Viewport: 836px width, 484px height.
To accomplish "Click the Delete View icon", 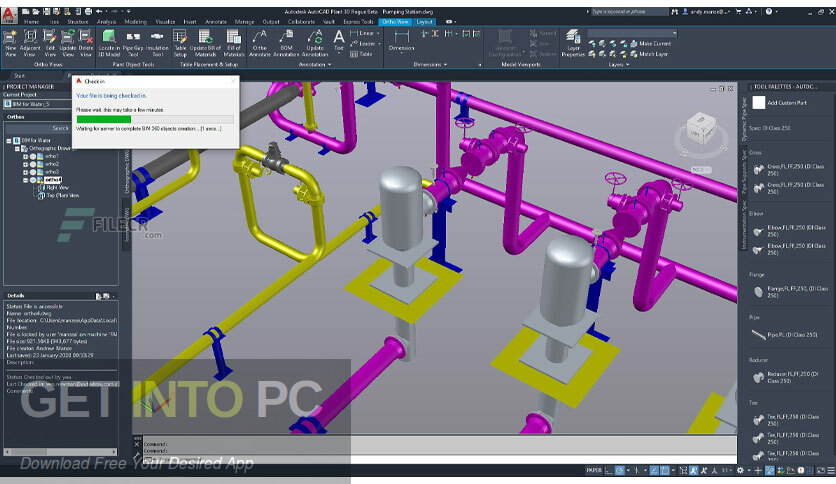I will point(86,43).
